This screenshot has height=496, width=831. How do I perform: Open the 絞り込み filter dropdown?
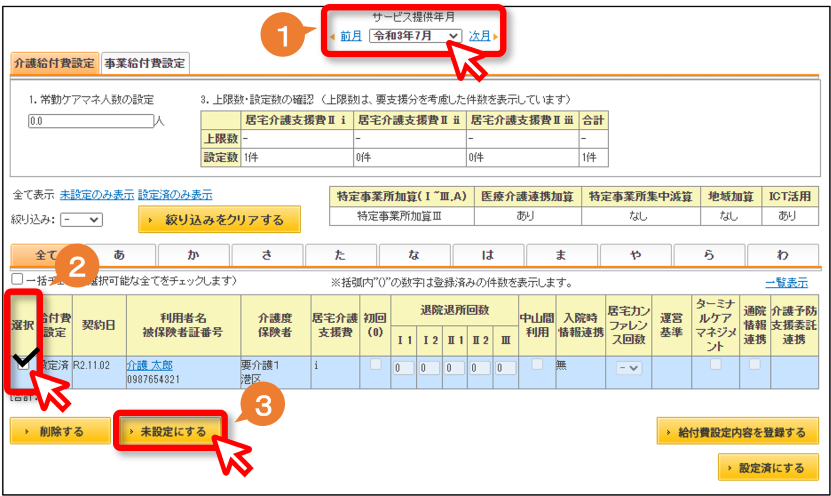[81, 219]
